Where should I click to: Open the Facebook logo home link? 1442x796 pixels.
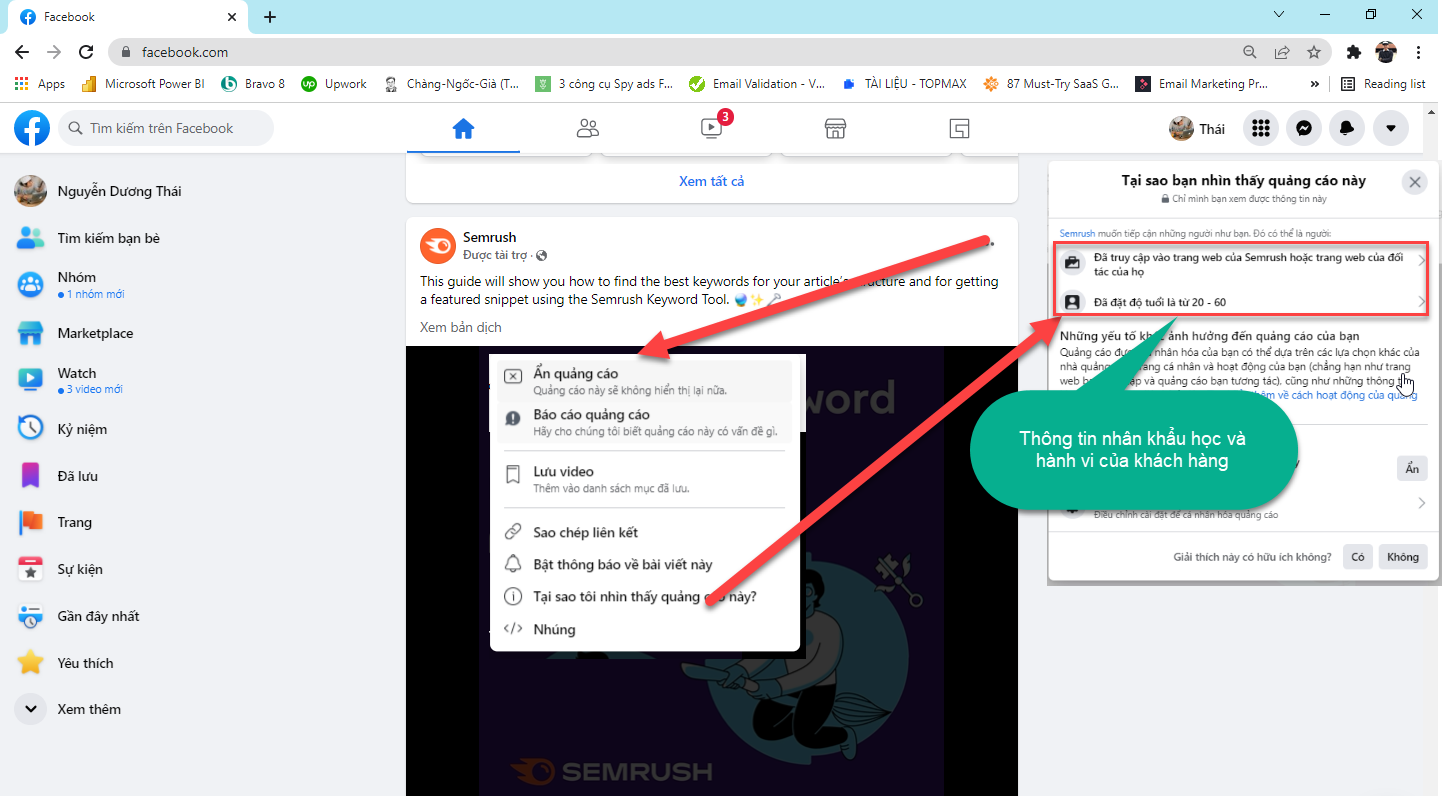click(x=31, y=128)
